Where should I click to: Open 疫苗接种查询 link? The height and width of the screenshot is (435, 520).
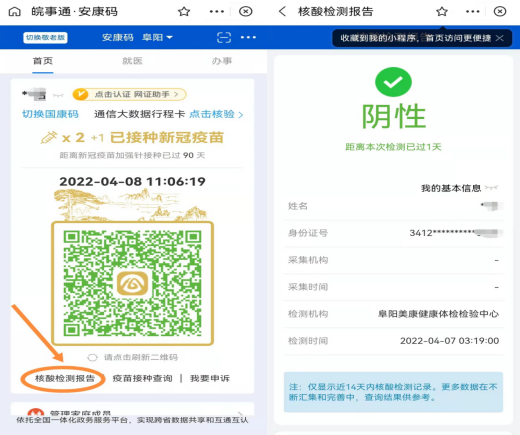coord(142,378)
